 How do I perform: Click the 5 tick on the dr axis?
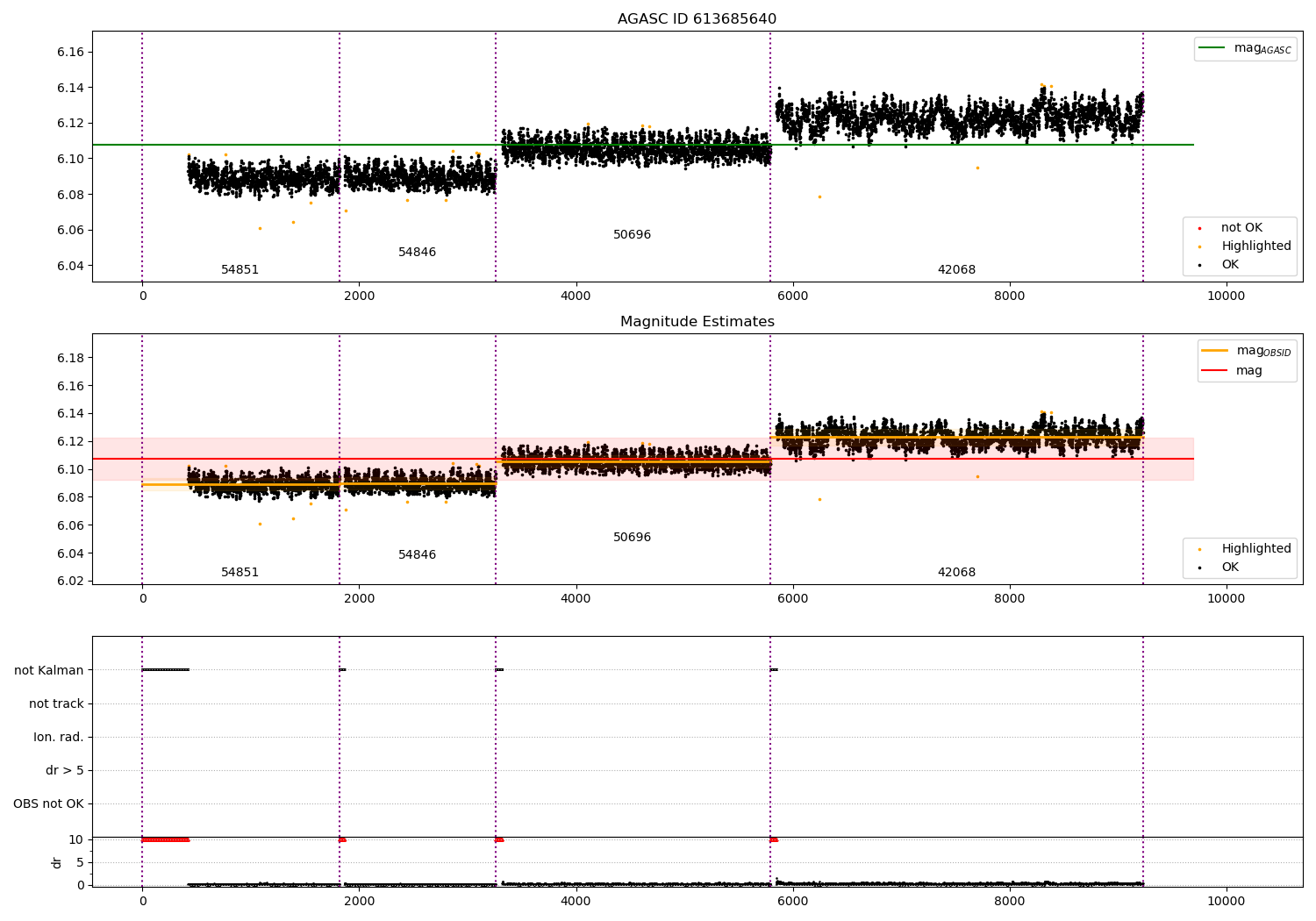pyautogui.click(x=81, y=862)
